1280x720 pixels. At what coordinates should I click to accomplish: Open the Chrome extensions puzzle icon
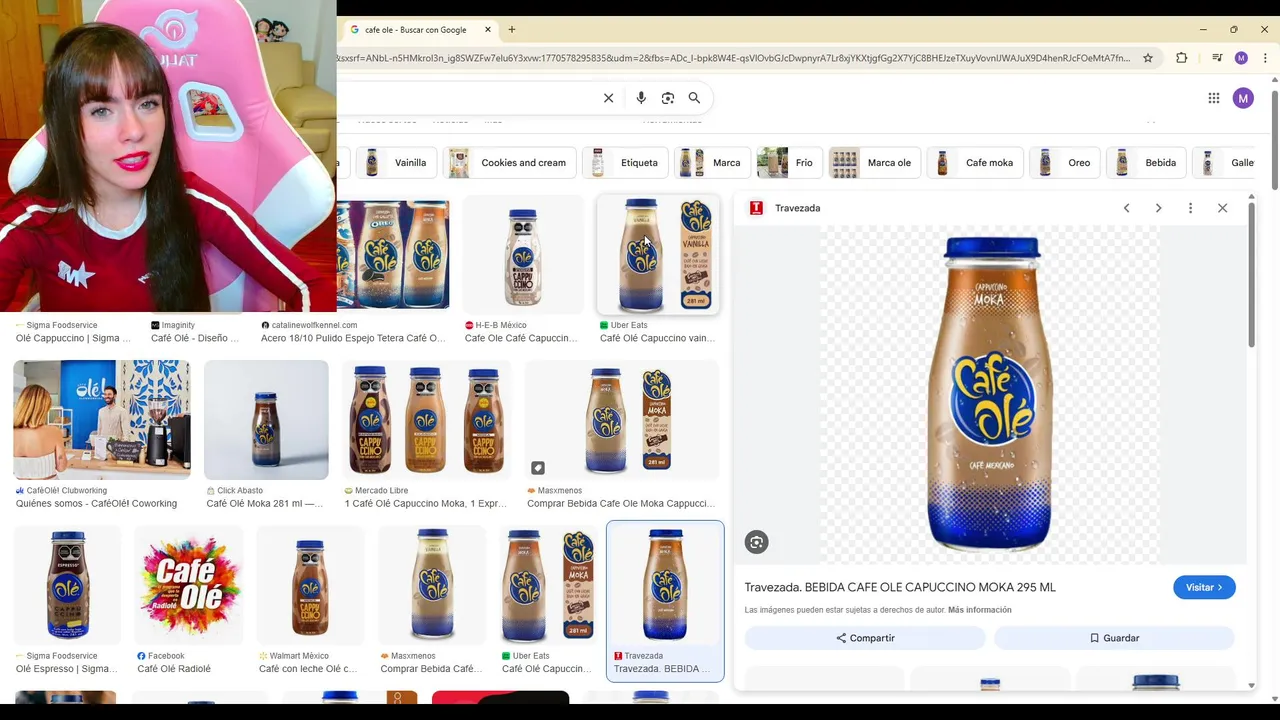(1182, 58)
